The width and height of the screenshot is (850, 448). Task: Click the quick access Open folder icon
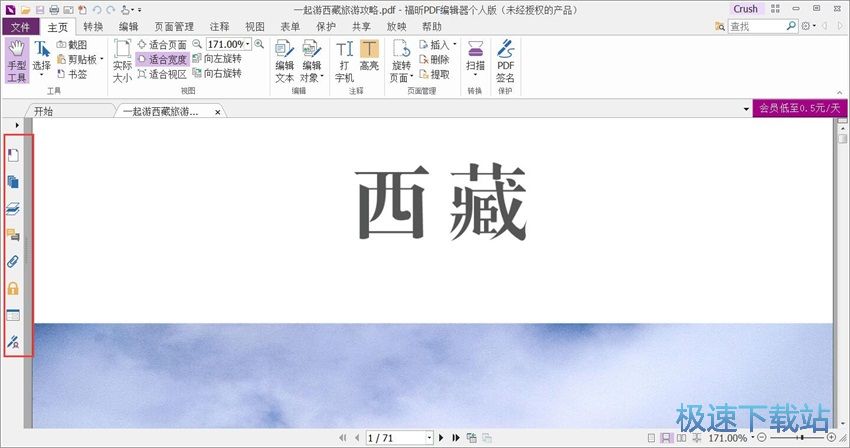click(25, 10)
